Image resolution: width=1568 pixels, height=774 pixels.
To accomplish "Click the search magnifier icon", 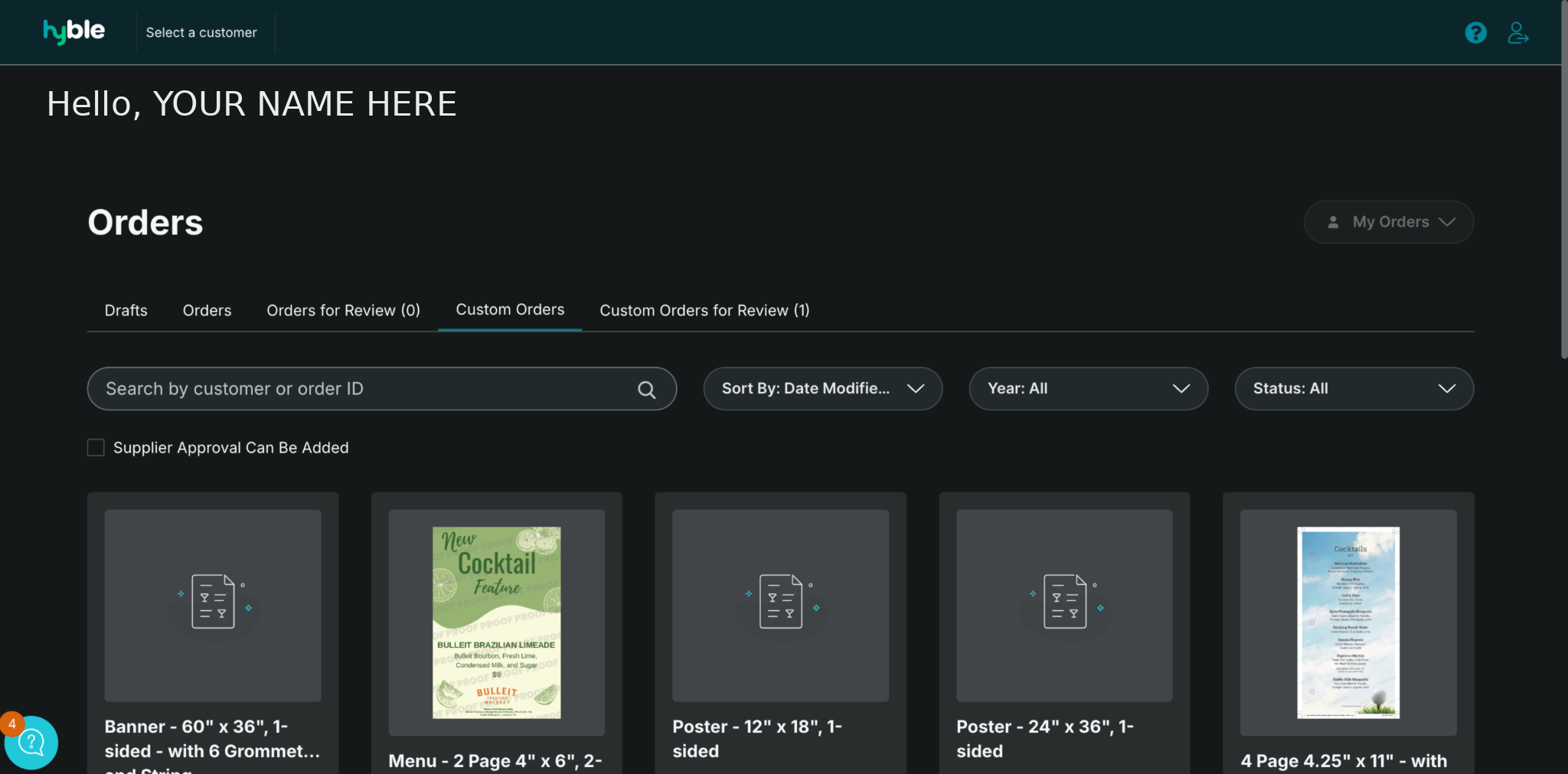I will [646, 390].
